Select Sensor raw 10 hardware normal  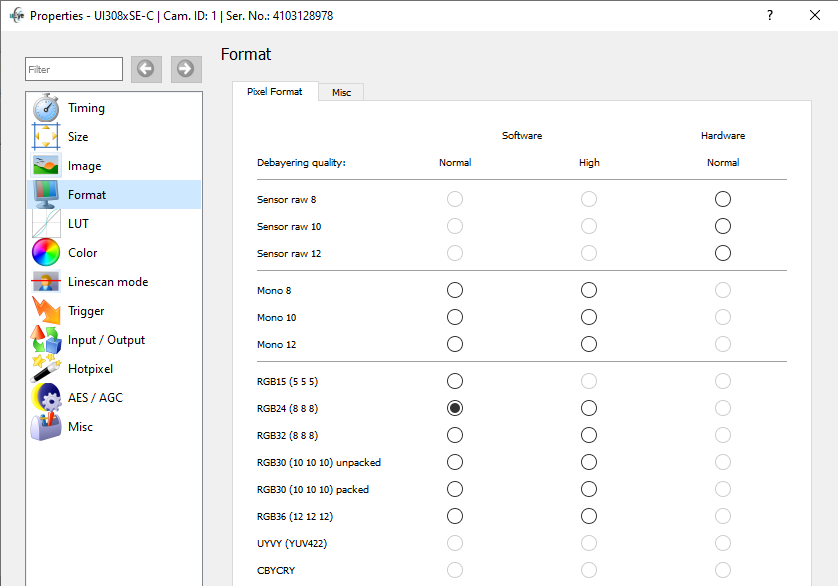point(723,226)
